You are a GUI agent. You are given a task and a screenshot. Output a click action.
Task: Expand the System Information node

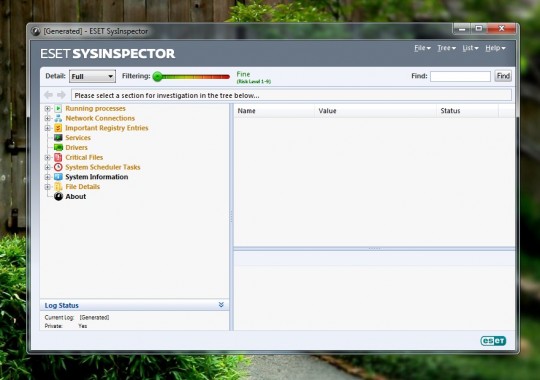[x=48, y=177]
